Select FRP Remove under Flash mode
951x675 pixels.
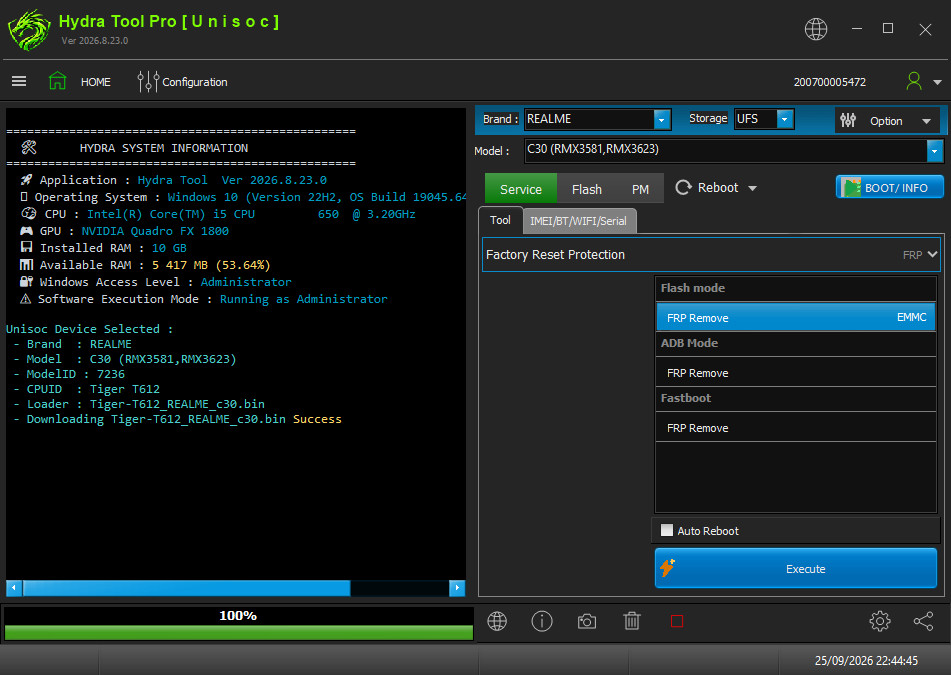(796, 317)
